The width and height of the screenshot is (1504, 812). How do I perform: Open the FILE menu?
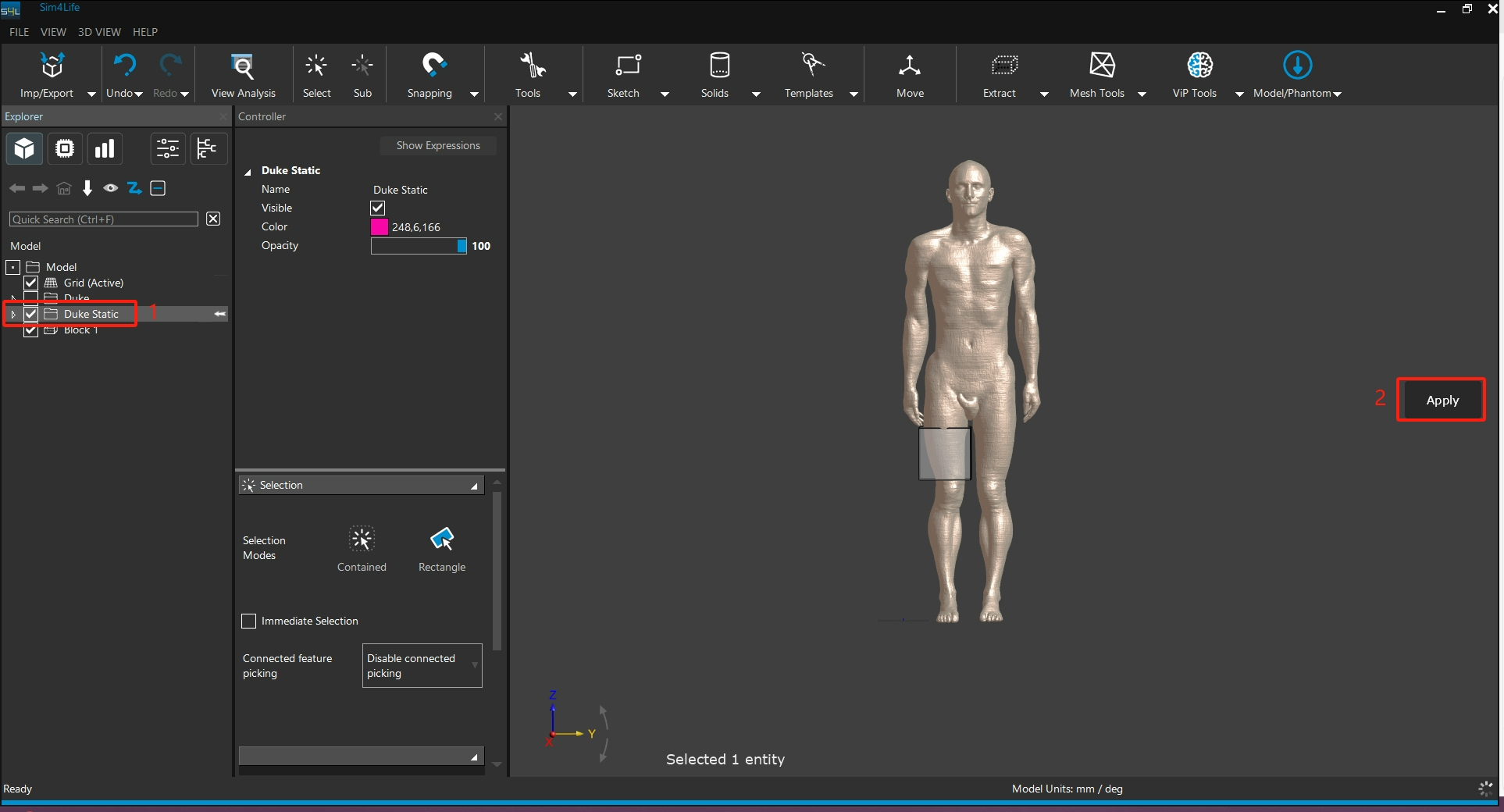pyautogui.click(x=19, y=32)
